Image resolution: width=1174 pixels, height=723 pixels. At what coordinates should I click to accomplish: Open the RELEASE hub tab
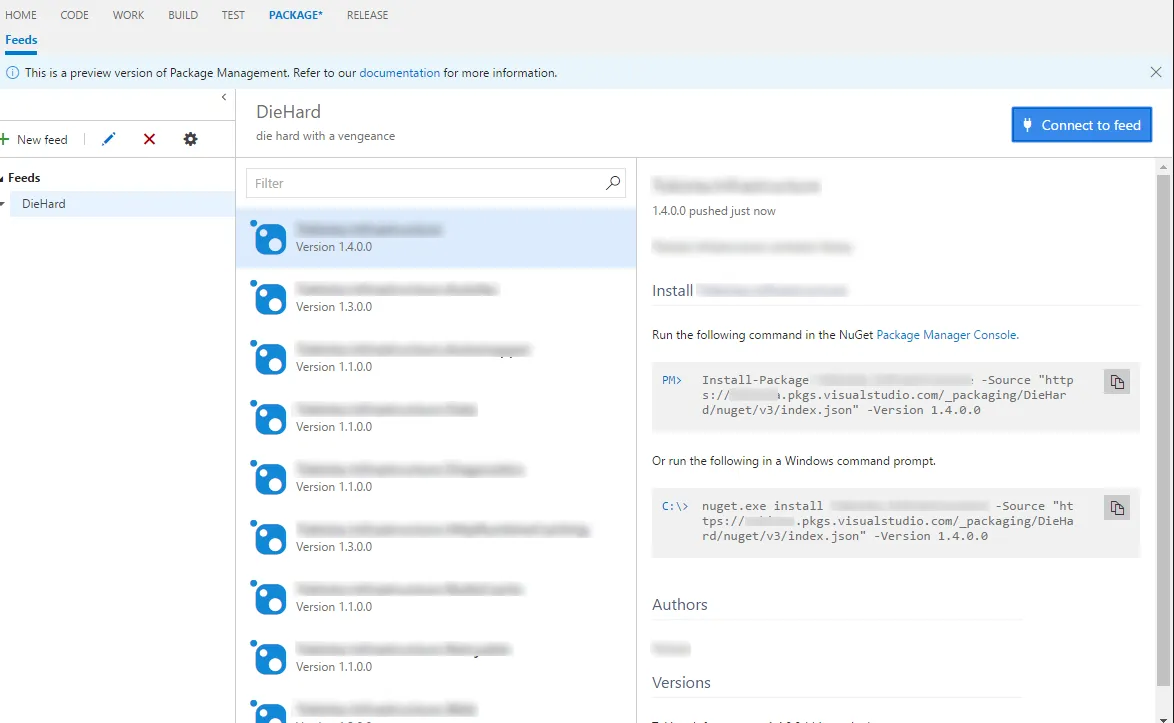(x=367, y=15)
